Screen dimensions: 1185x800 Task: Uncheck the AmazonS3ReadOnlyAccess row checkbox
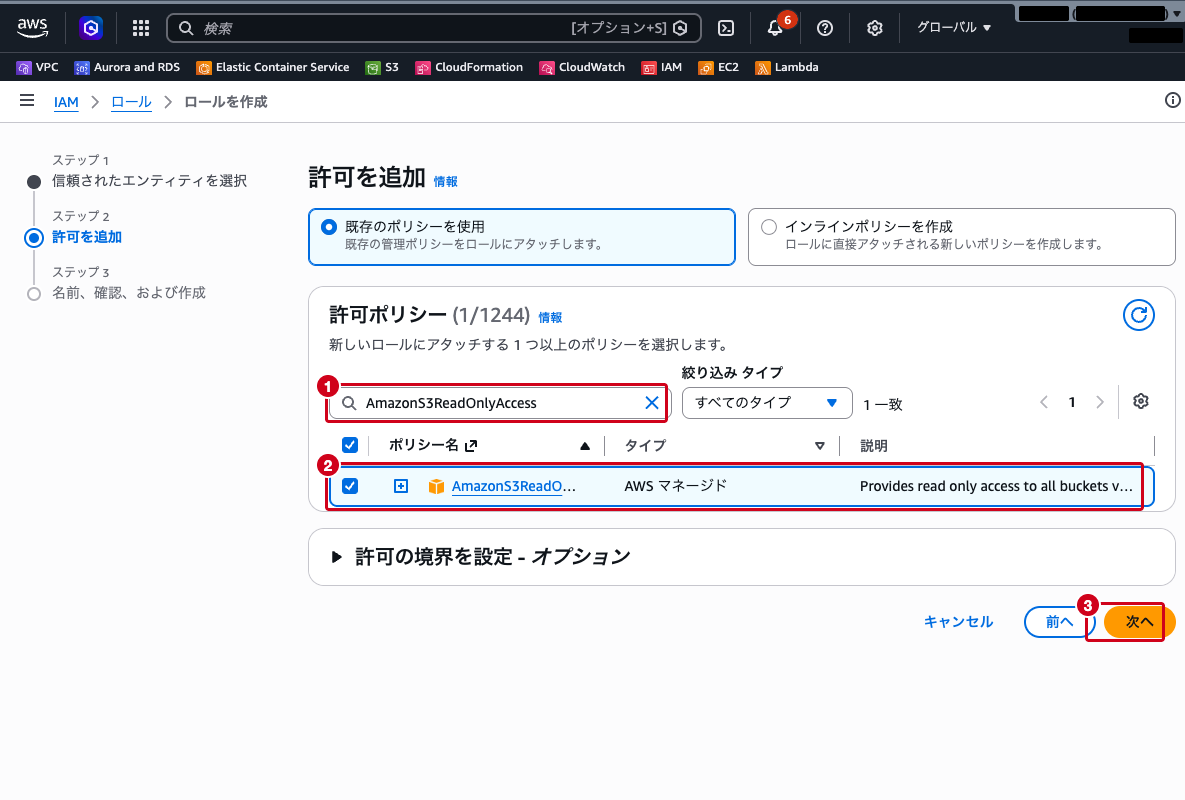click(350, 486)
